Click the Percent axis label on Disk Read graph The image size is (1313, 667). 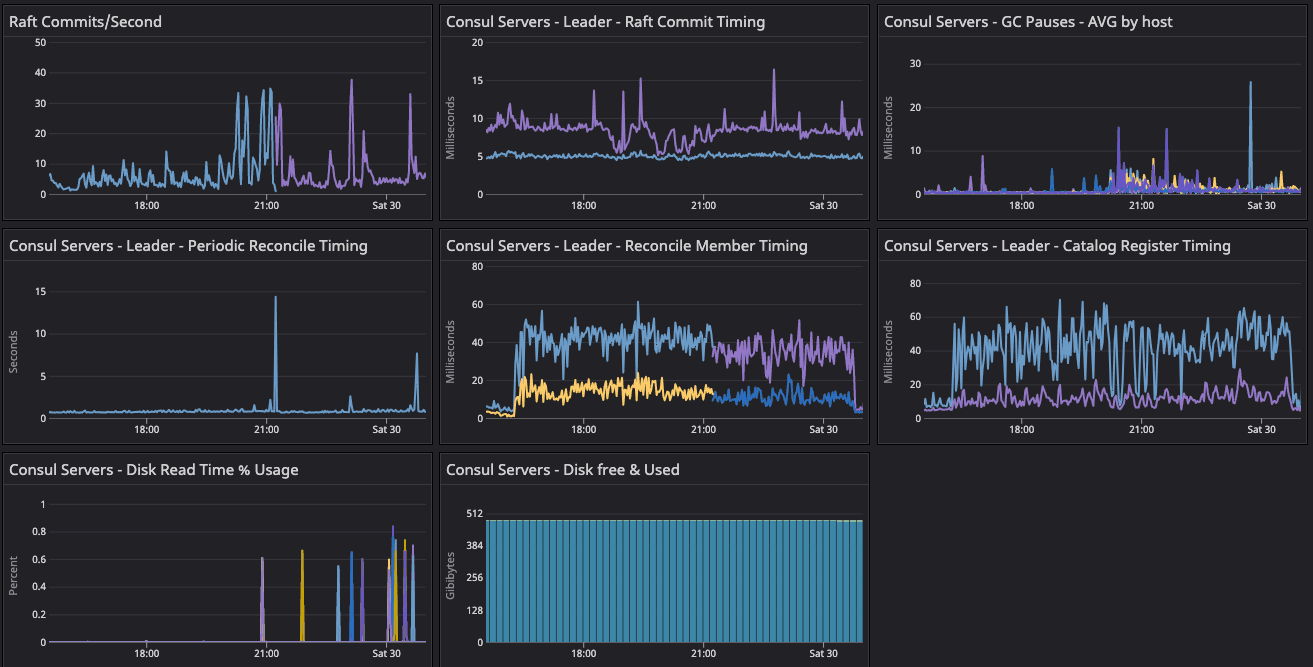(14, 576)
